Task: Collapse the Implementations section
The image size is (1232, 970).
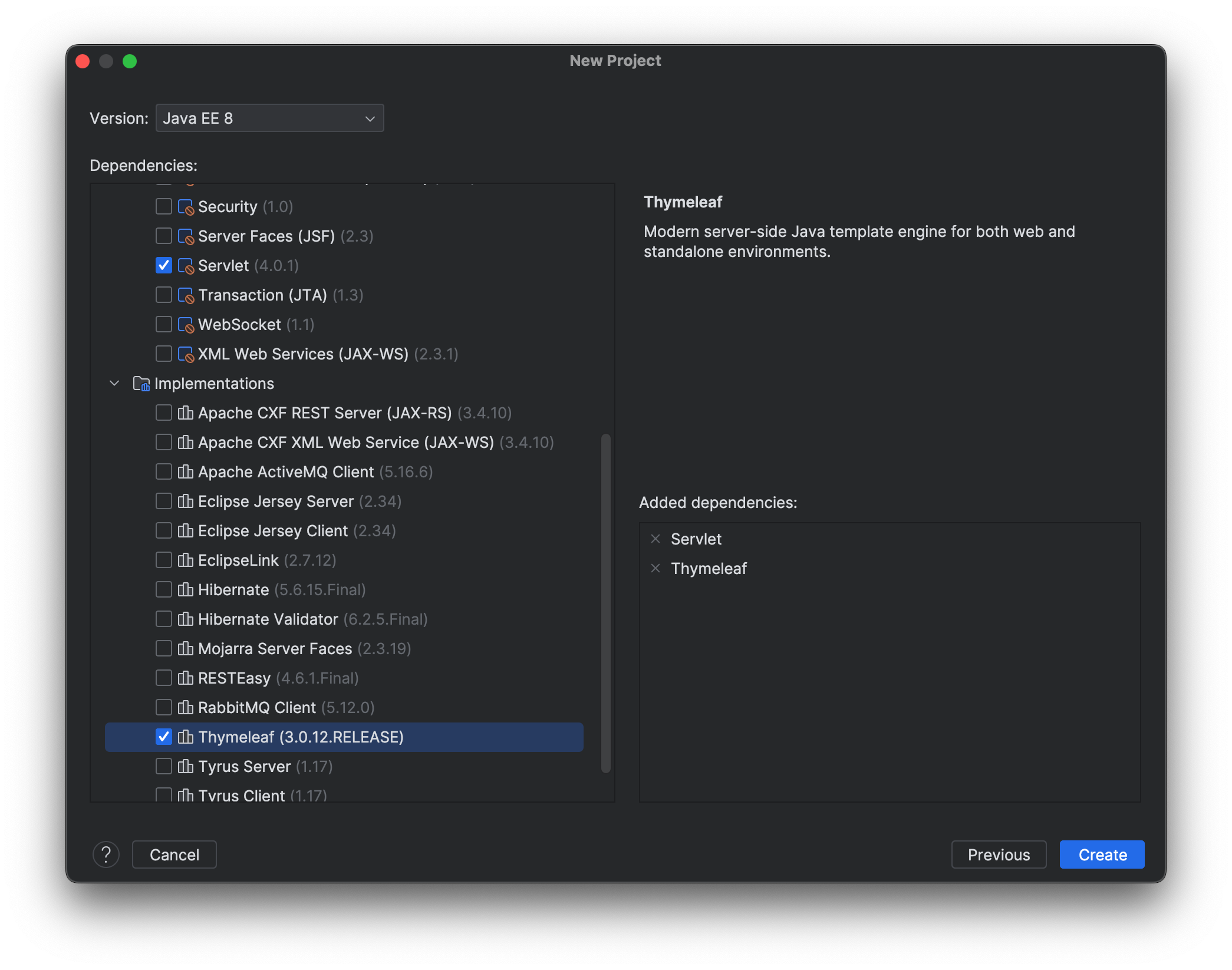Action: point(114,383)
